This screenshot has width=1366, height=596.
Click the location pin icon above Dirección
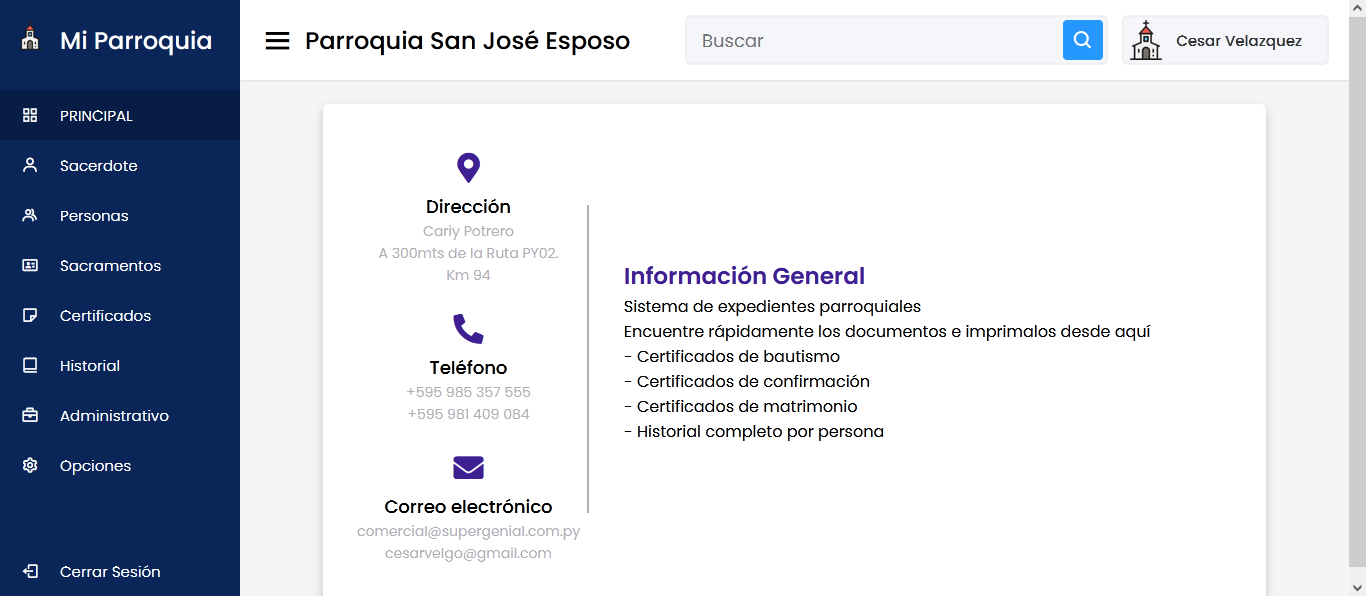(x=468, y=168)
